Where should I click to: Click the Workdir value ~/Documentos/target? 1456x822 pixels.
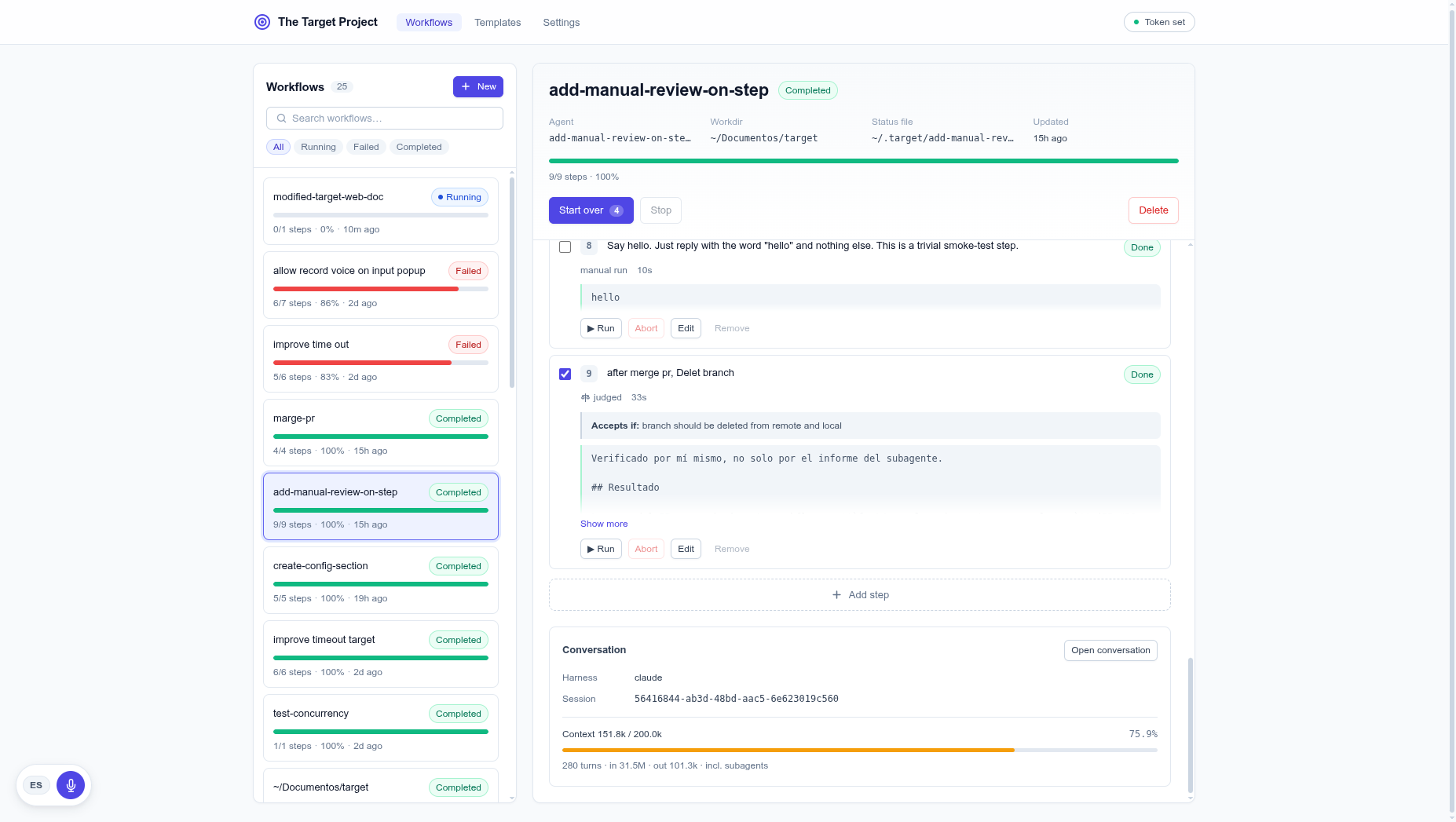click(x=764, y=138)
